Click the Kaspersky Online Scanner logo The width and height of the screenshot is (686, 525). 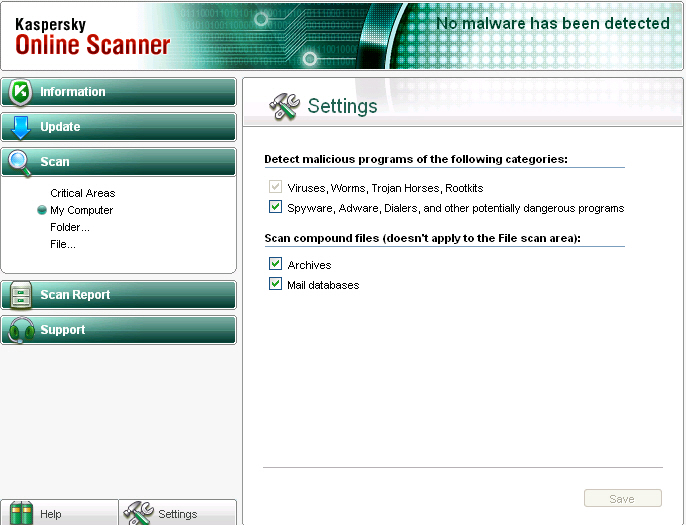92,37
